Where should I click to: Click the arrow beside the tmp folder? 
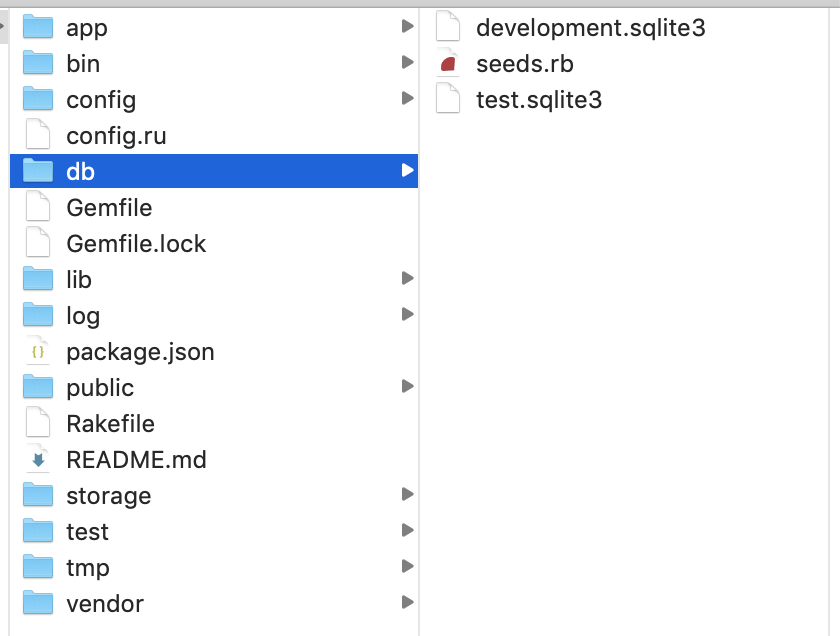coord(407,566)
